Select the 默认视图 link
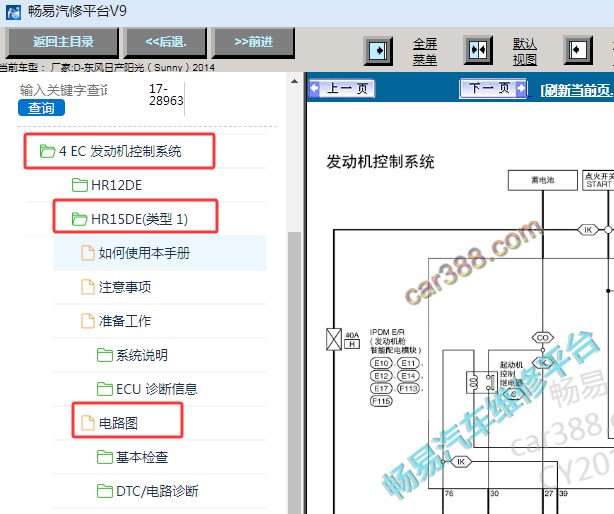This screenshot has width=614, height=514. (525, 52)
